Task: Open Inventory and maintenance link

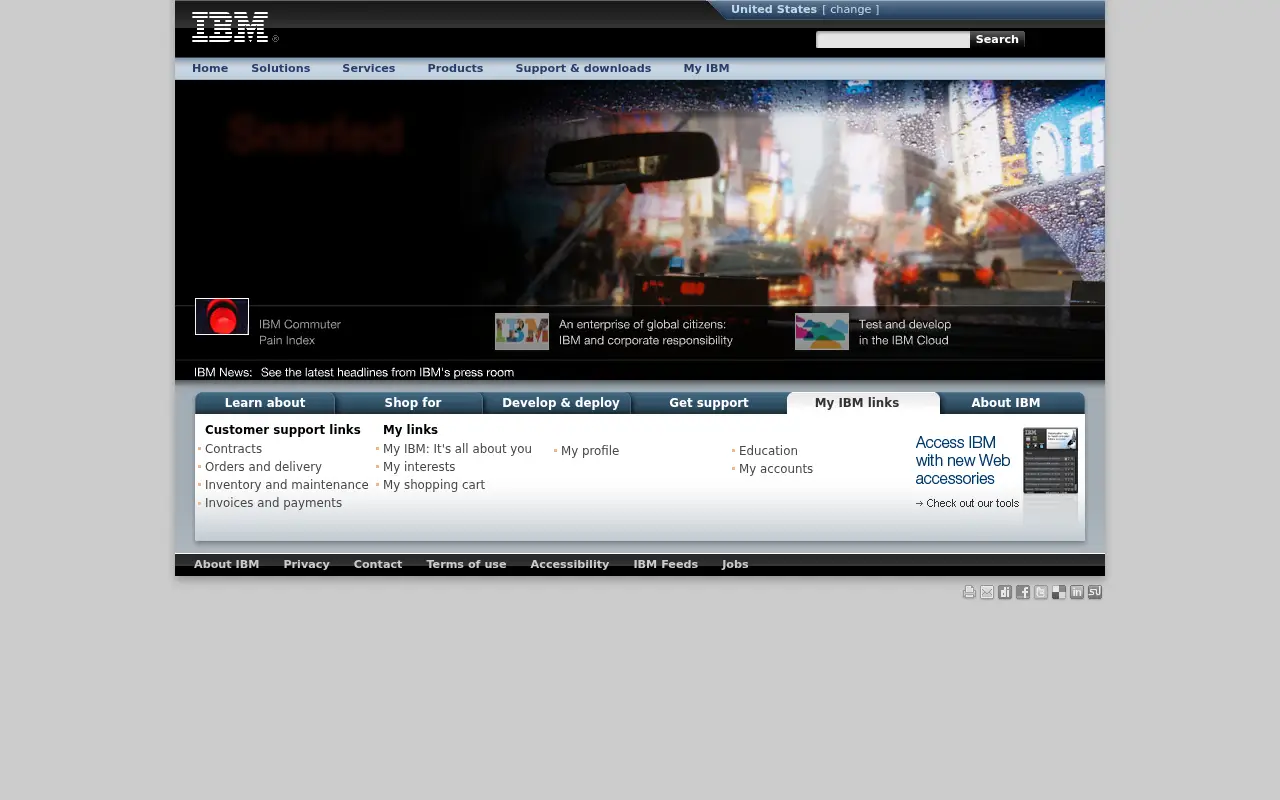Action: [x=287, y=485]
